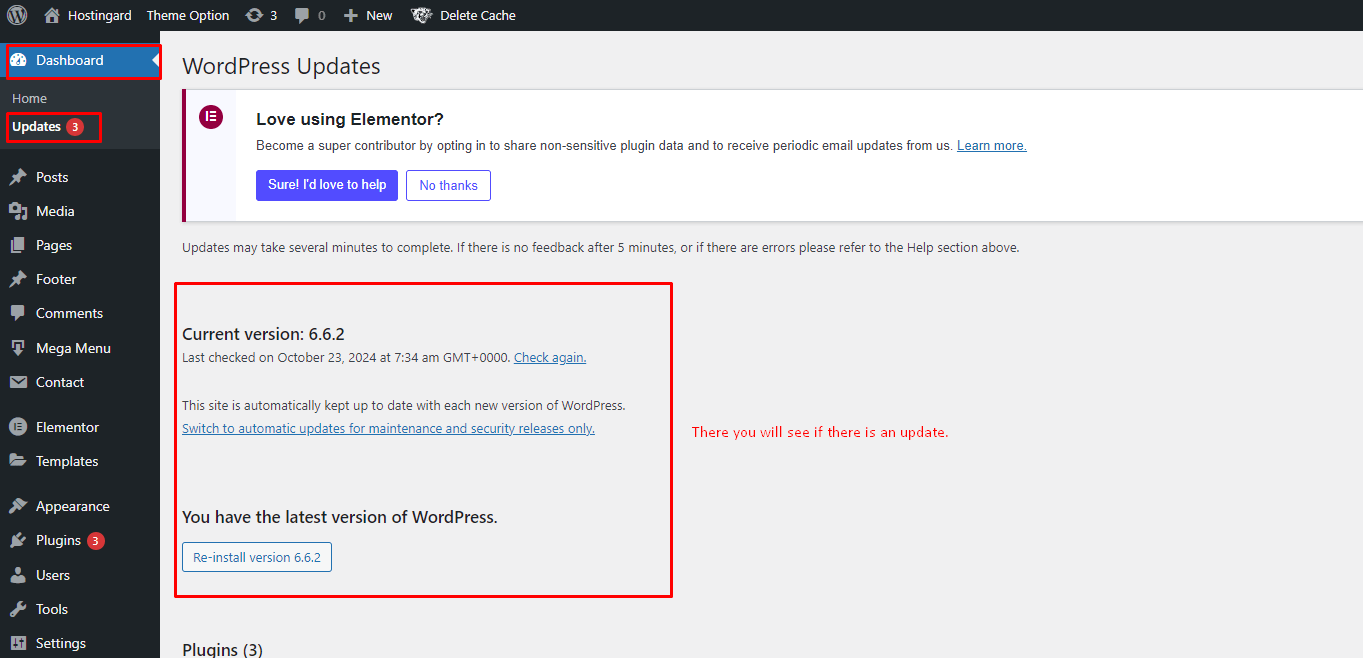
Task: Click the Elementor sidebar icon
Action: 18,427
